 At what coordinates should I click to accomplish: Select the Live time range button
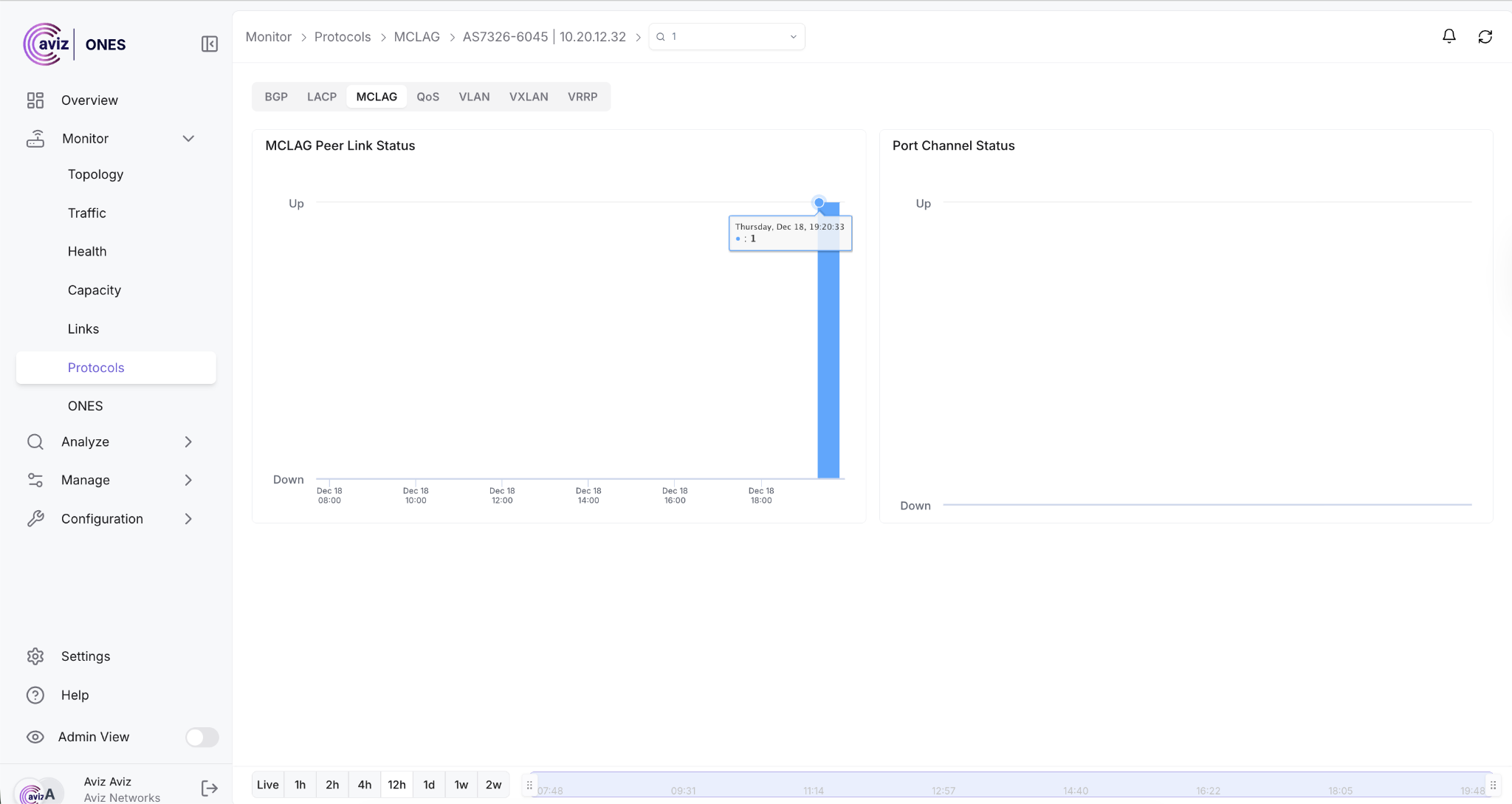point(267,785)
